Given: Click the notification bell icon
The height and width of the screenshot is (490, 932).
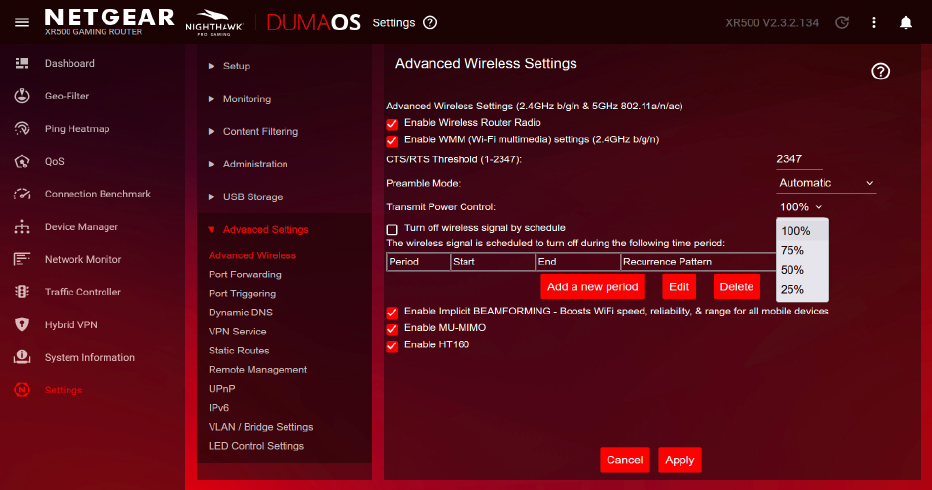Looking at the screenshot, I should pos(905,22).
